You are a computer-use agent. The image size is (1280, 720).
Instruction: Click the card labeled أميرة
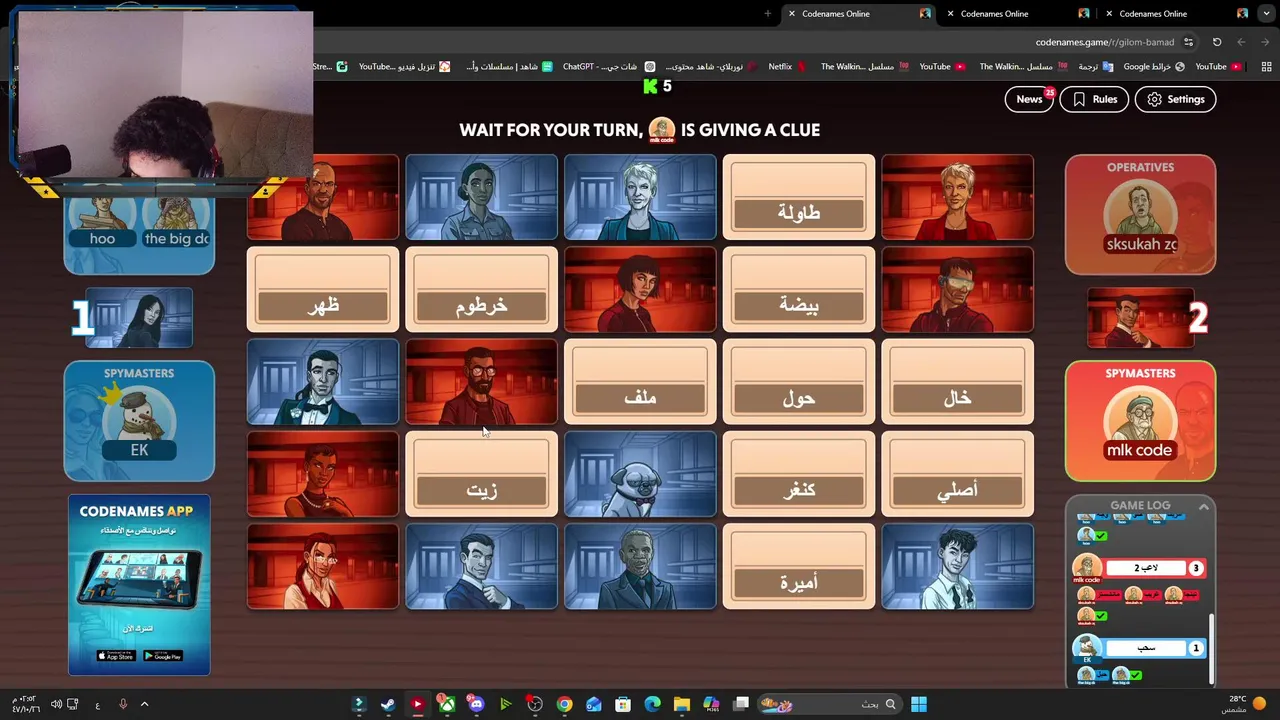pos(798,566)
